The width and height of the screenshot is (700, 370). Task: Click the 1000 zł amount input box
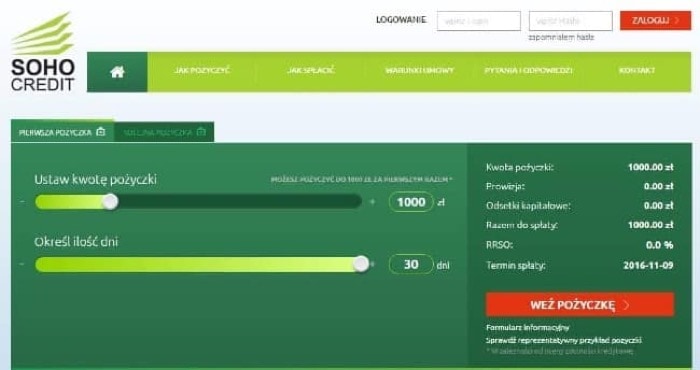coord(411,202)
